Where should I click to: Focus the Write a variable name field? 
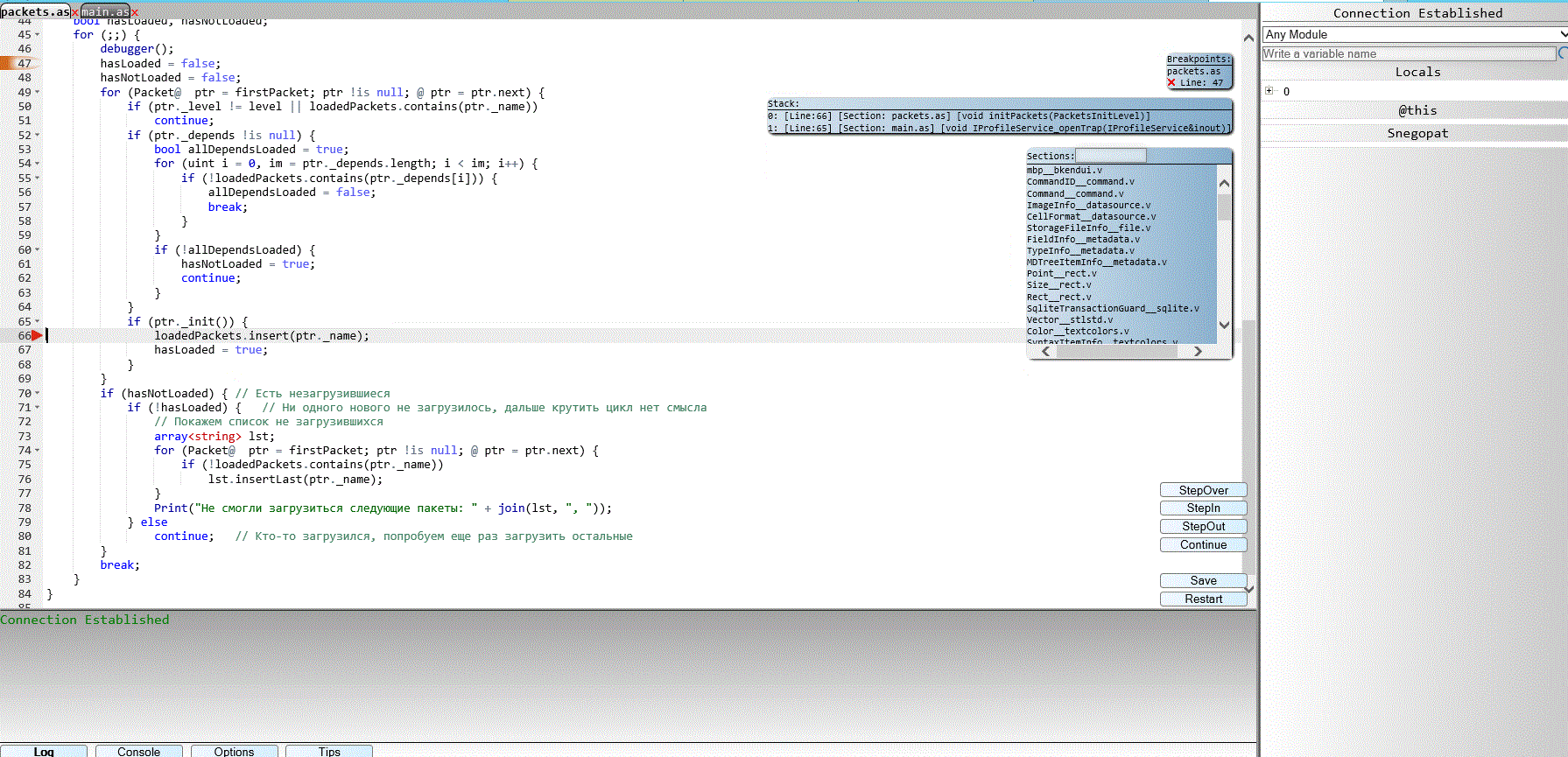tap(1409, 53)
